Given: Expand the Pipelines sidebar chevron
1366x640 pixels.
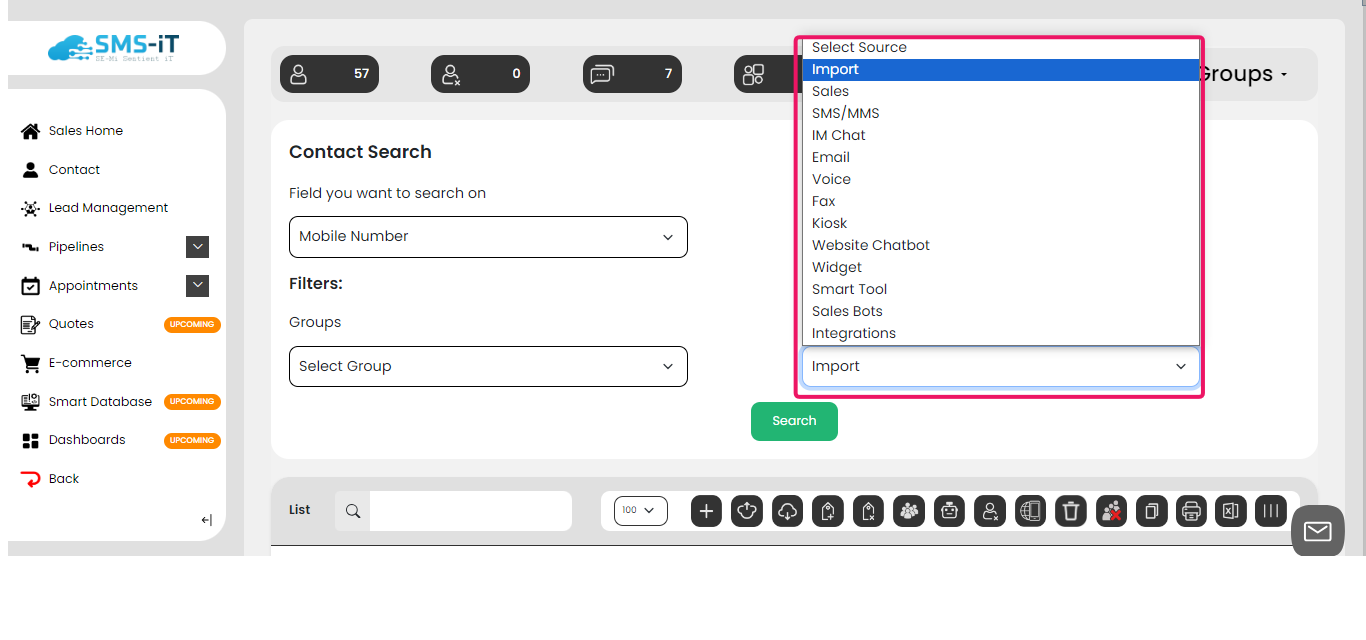Looking at the screenshot, I should pos(197,246).
